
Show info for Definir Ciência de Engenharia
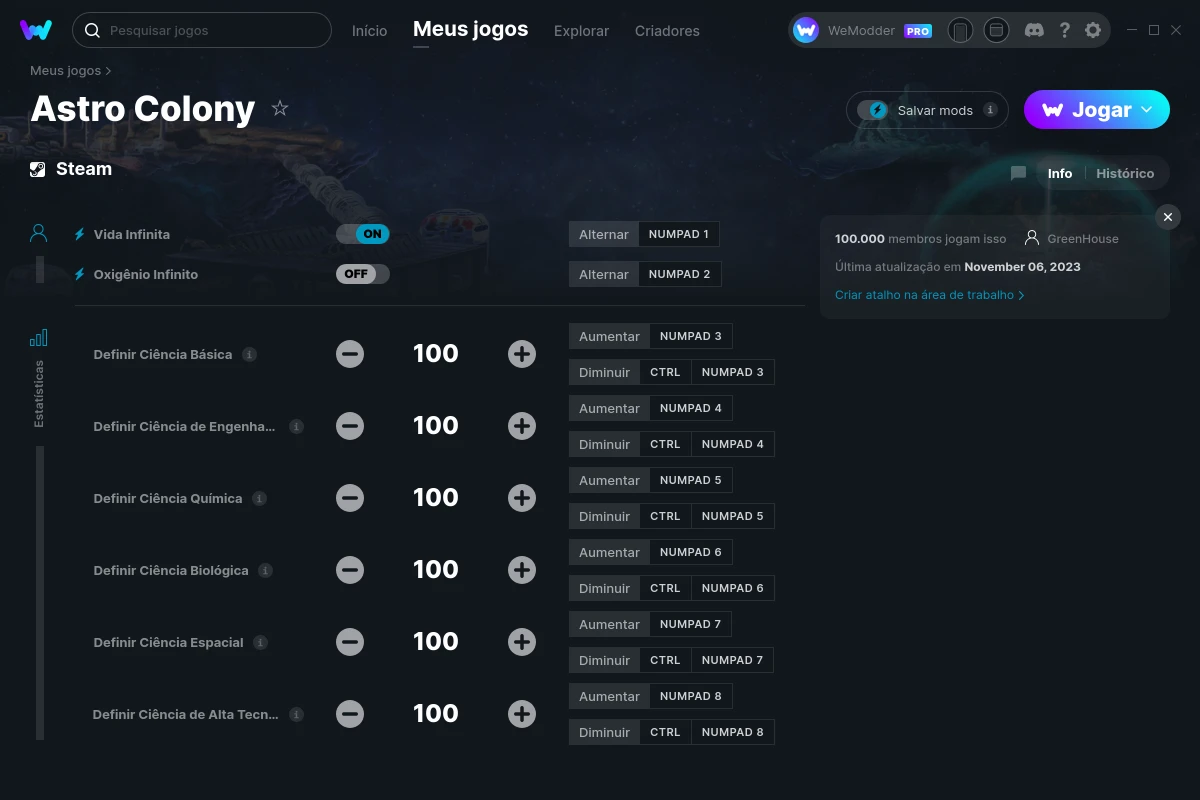pos(296,426)
